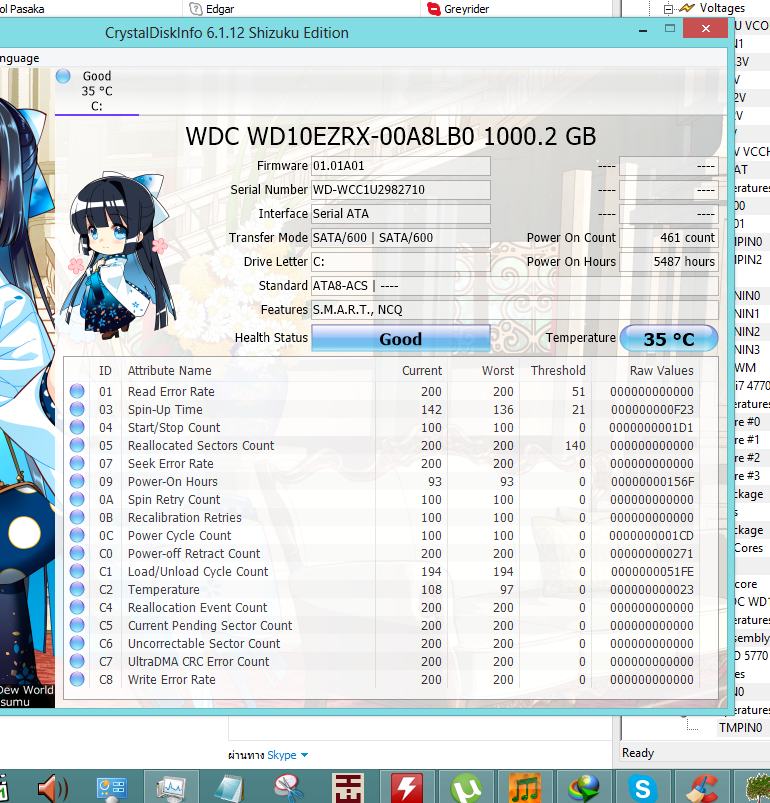Open the system monitor taskbar icon

(x=171, y=788)
